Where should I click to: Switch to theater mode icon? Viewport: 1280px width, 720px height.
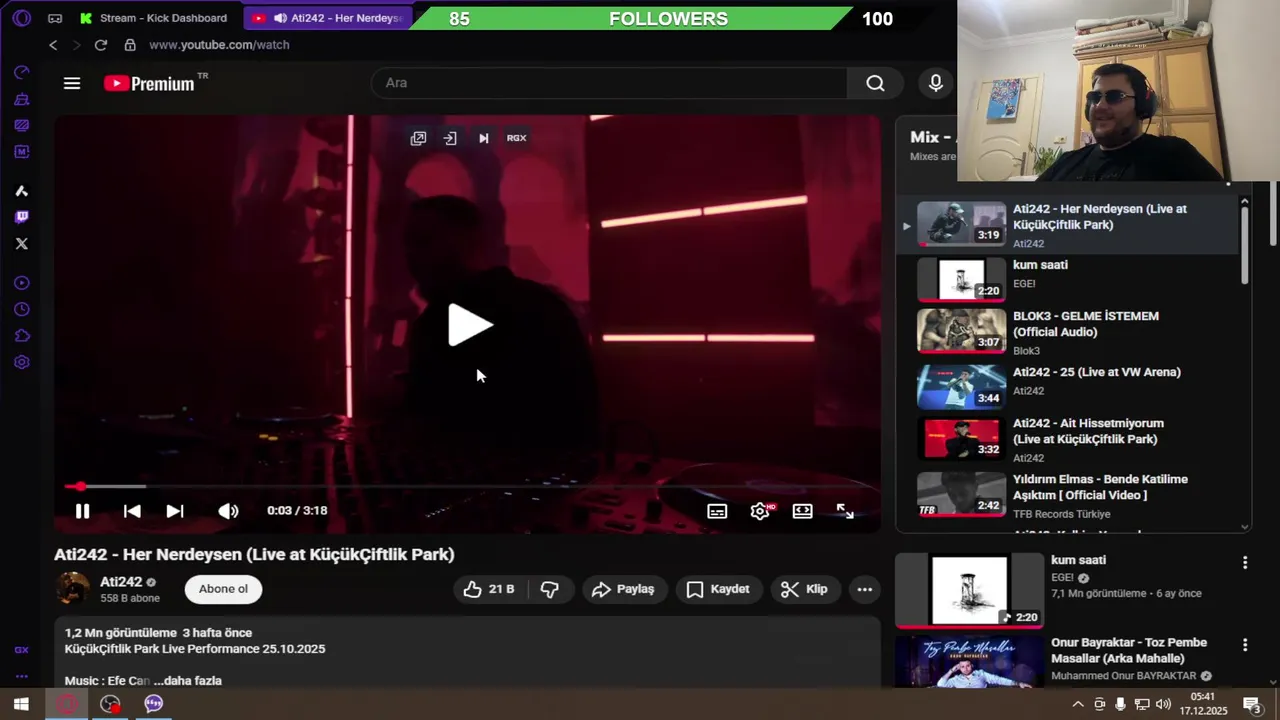[803, 511]
